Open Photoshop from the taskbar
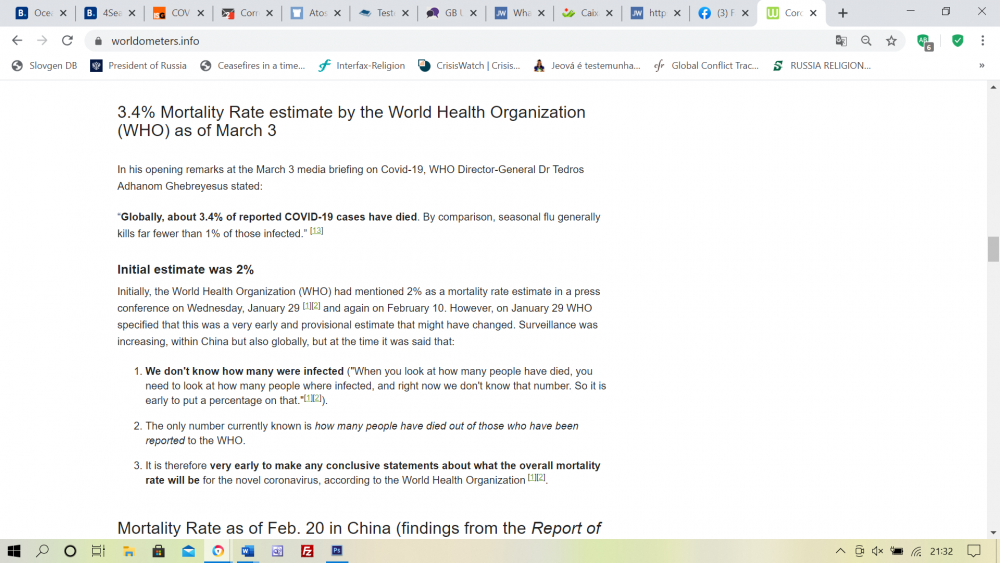1000x563 pixels. (x=337, y=551)
